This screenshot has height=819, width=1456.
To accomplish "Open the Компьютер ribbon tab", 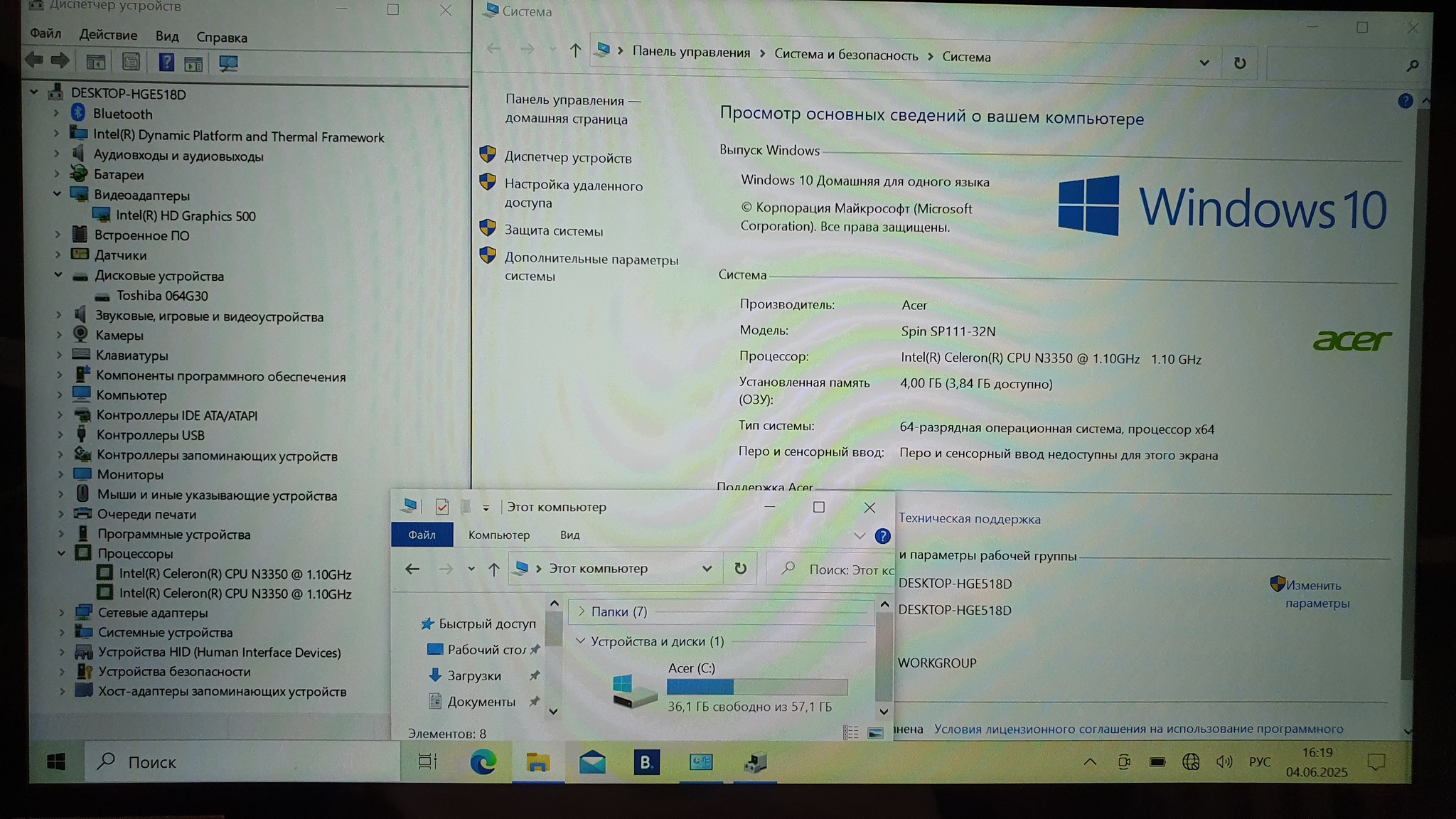I will tap(498, 535).
